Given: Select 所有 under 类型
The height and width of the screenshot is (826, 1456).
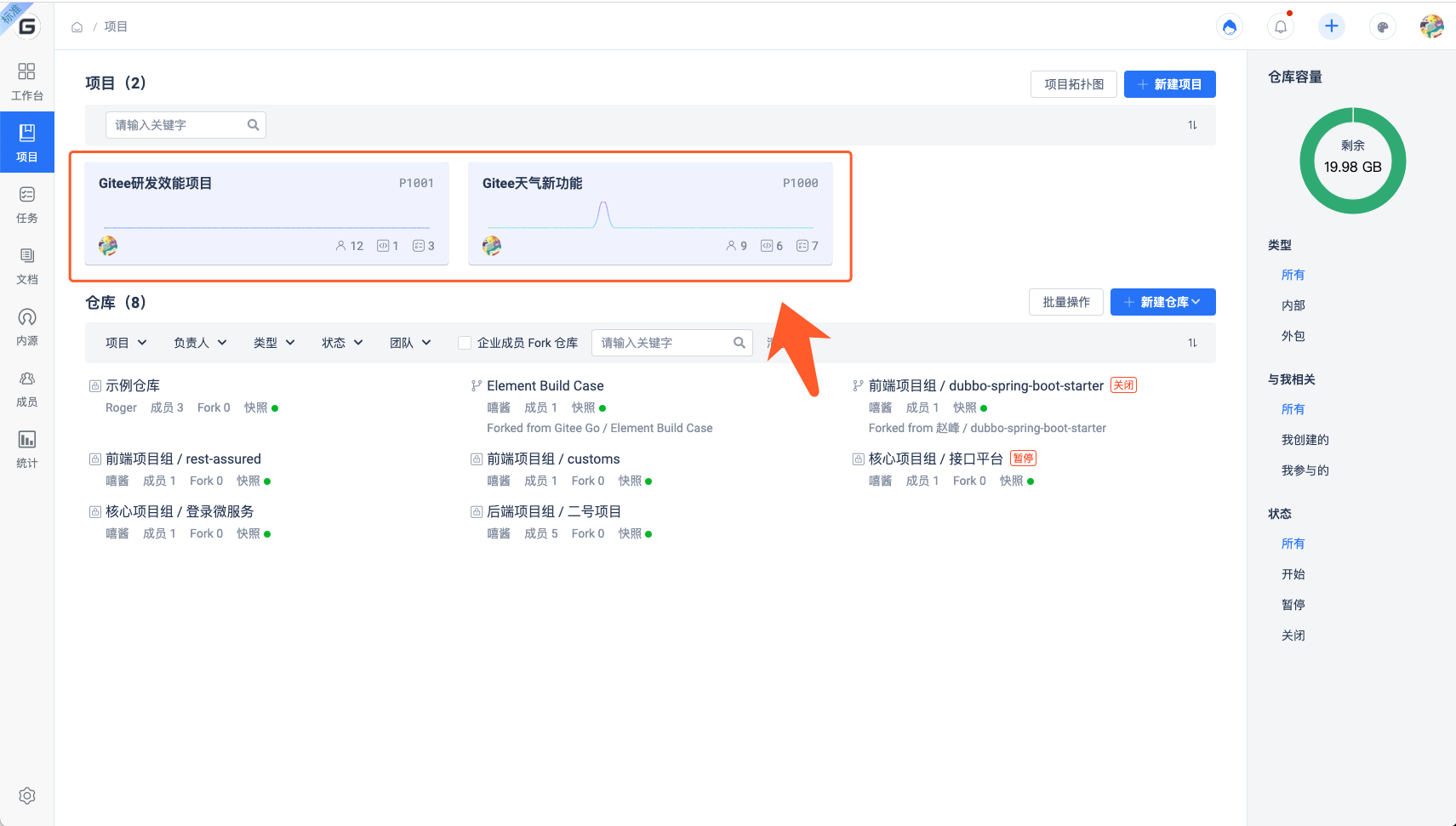Looking at the screenshot, I should coord(1293,275).
